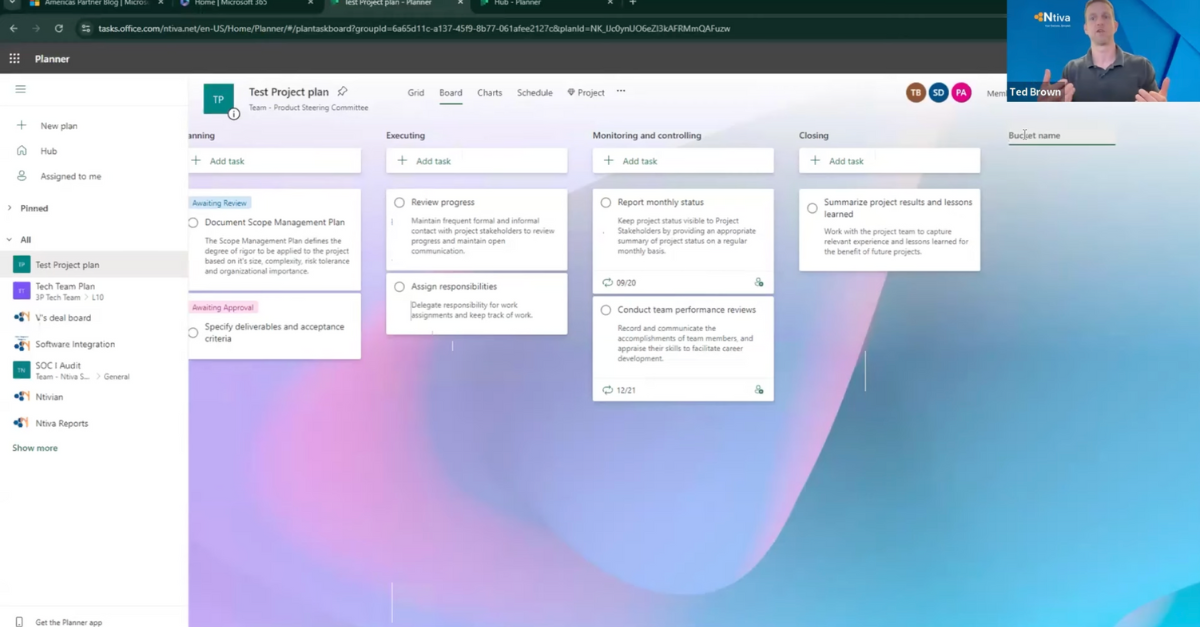1200x627 pixels.
Task: Switch to the Charts tab
Action: tap(489, 92)
